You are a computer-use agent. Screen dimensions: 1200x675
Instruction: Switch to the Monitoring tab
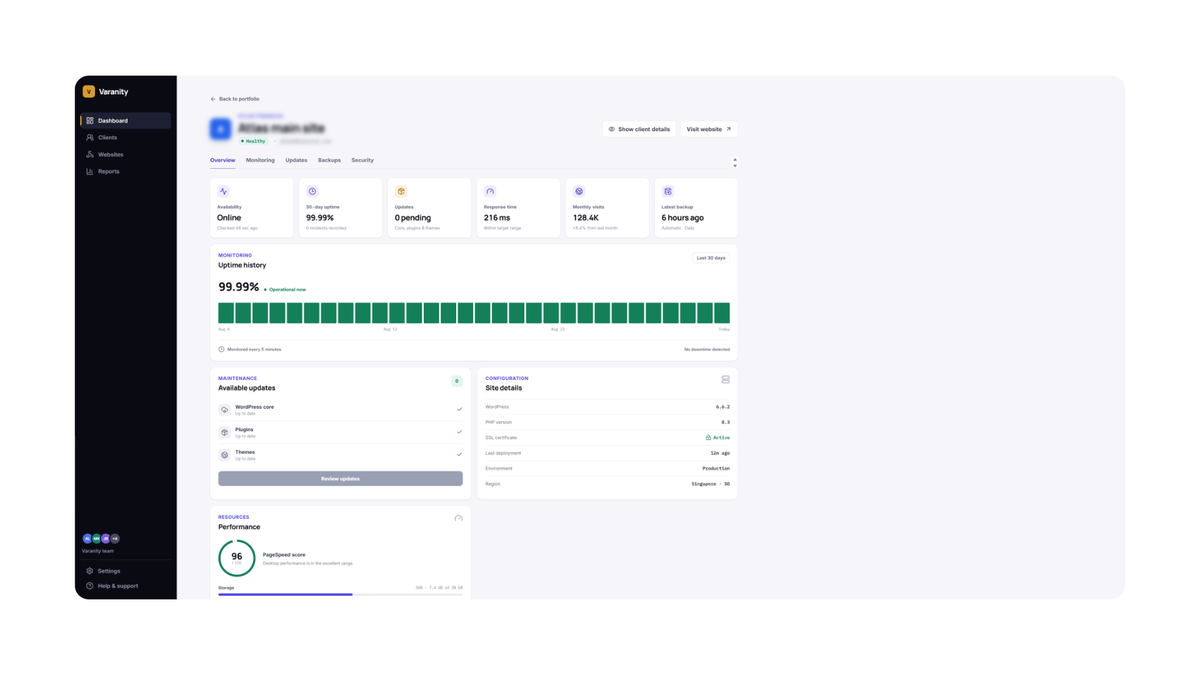(260, 160)
